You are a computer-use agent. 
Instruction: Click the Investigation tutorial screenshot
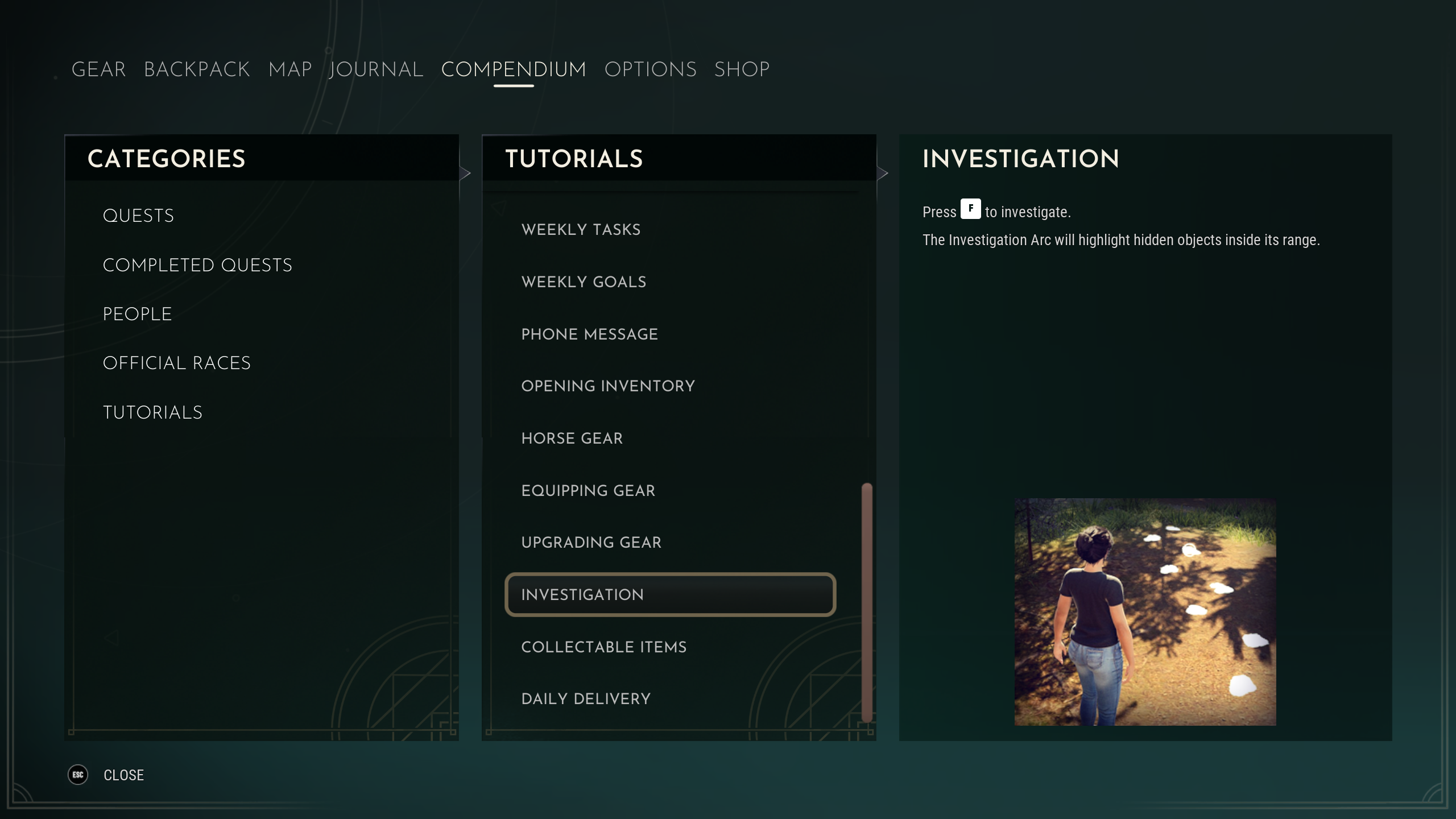click(x=1145, y=611)
